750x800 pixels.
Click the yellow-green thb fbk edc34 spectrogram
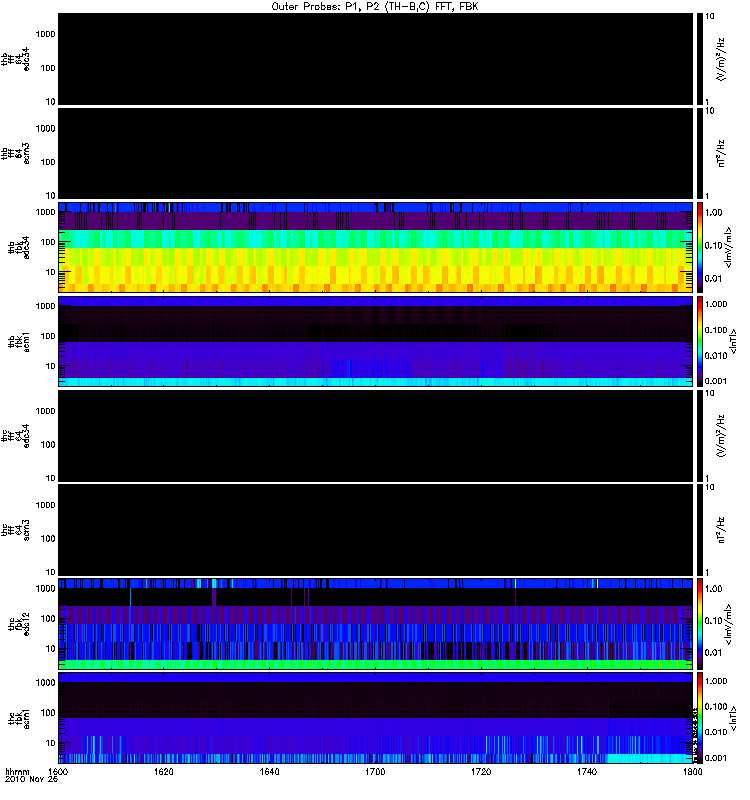click(375, 247)
